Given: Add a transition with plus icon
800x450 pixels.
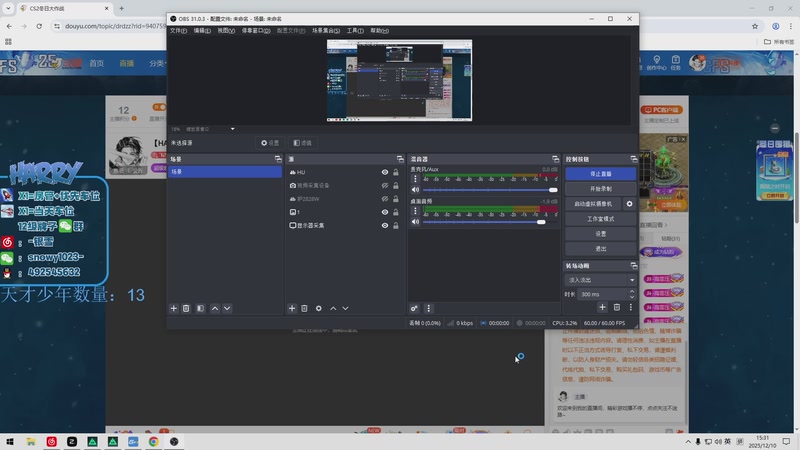Looking at the screenshot, I should [603, 307].
